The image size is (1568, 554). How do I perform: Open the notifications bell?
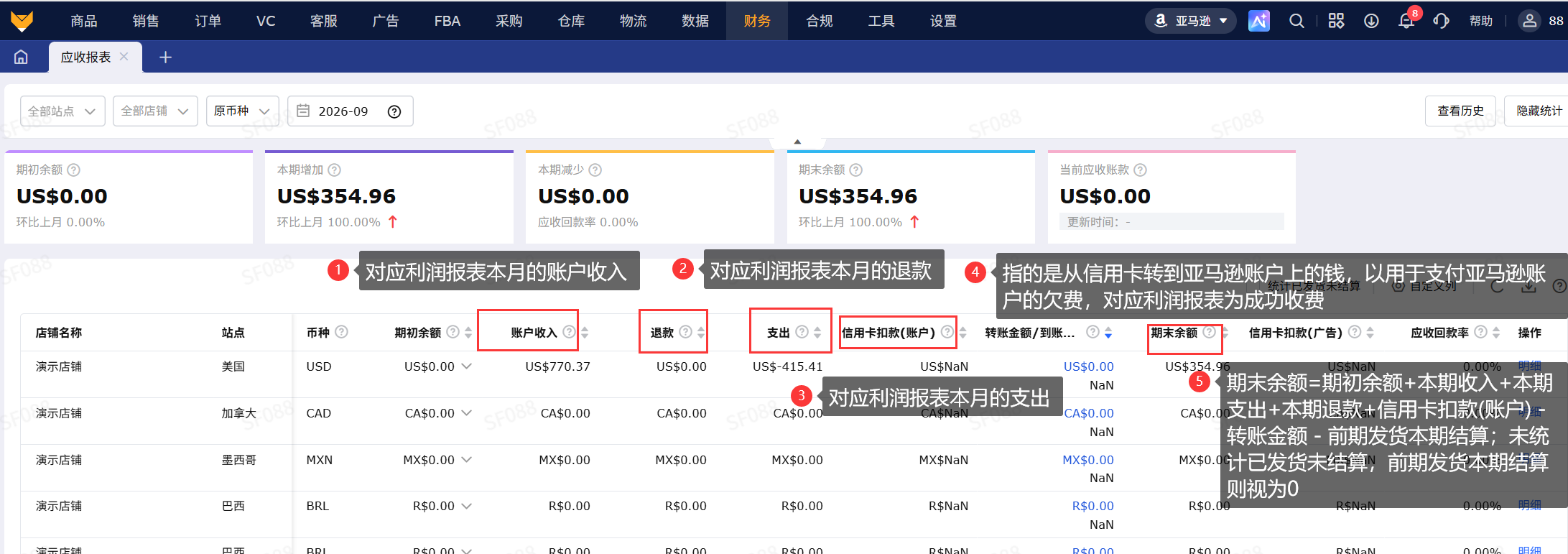[1406, 21]
